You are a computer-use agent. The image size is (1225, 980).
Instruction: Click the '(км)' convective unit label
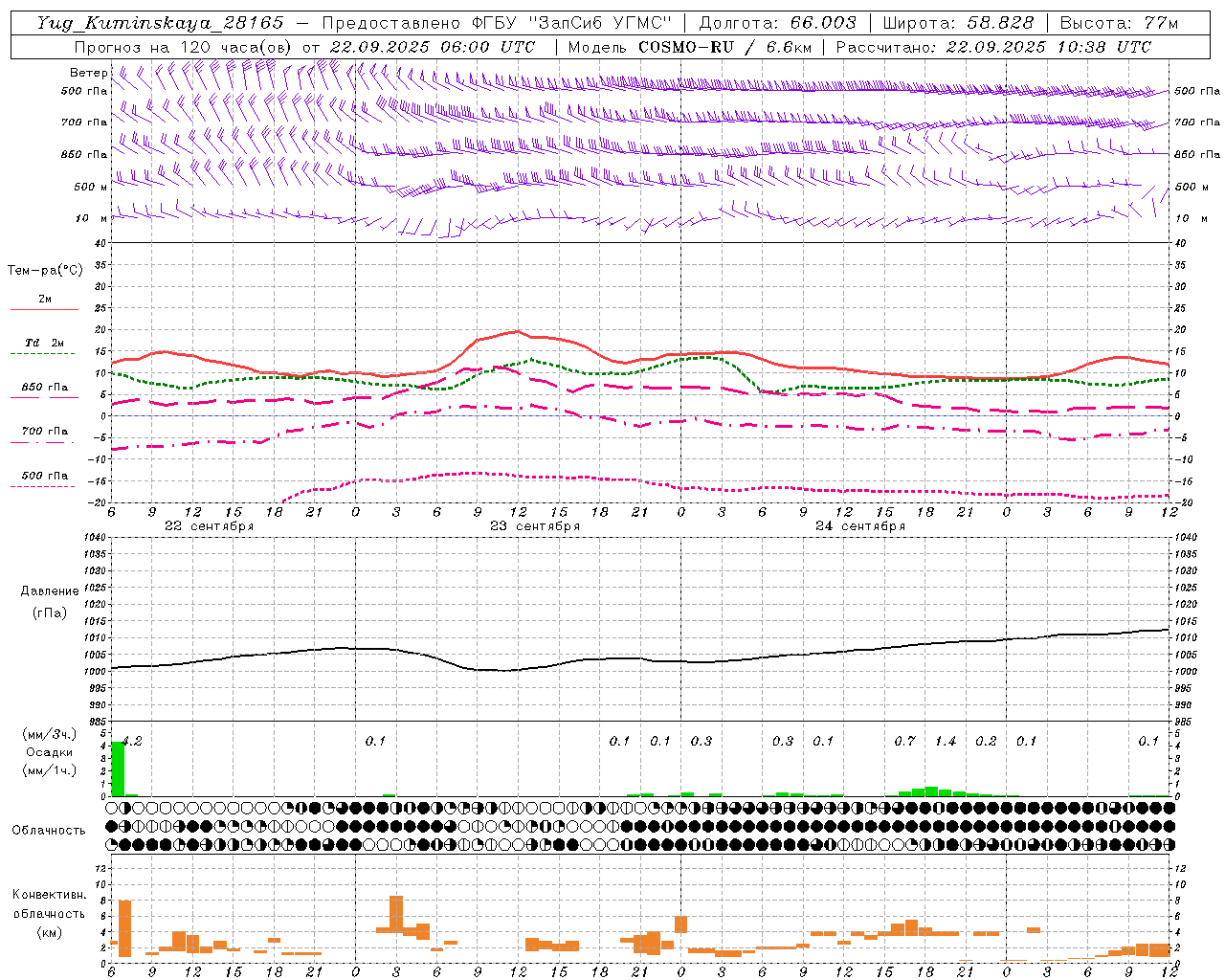[50, 932]
